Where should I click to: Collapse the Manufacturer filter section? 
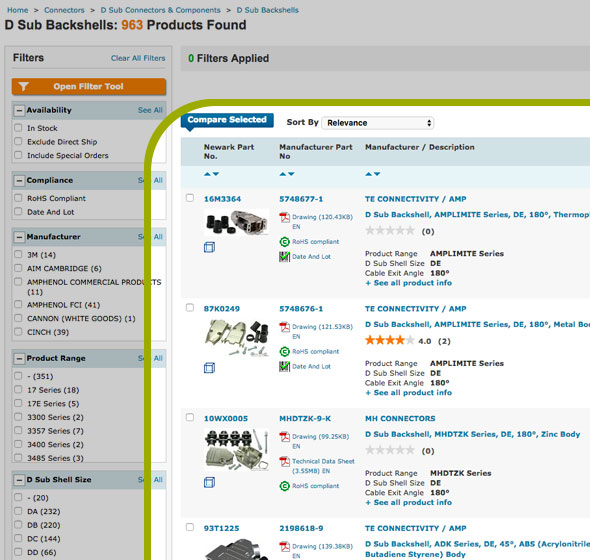18,237
